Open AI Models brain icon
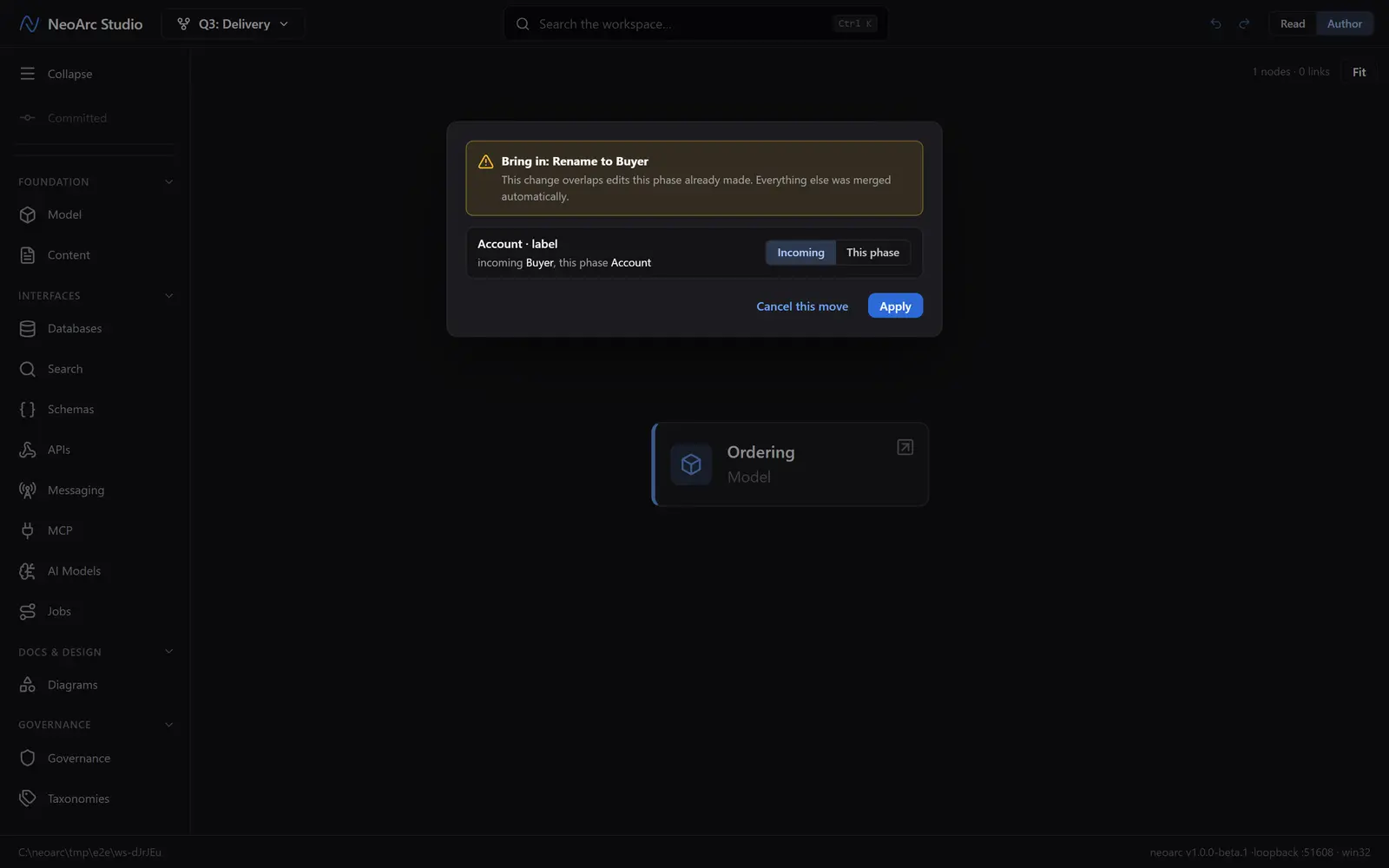This screenshot has width=1389, height=868. pos(28,571)
